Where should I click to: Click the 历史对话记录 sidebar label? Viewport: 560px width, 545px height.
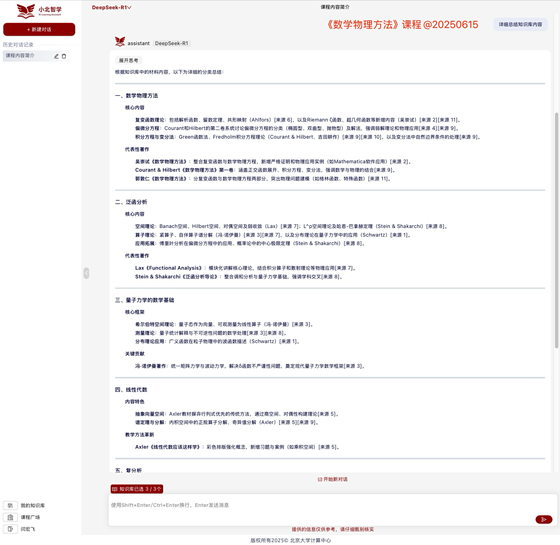18,45
